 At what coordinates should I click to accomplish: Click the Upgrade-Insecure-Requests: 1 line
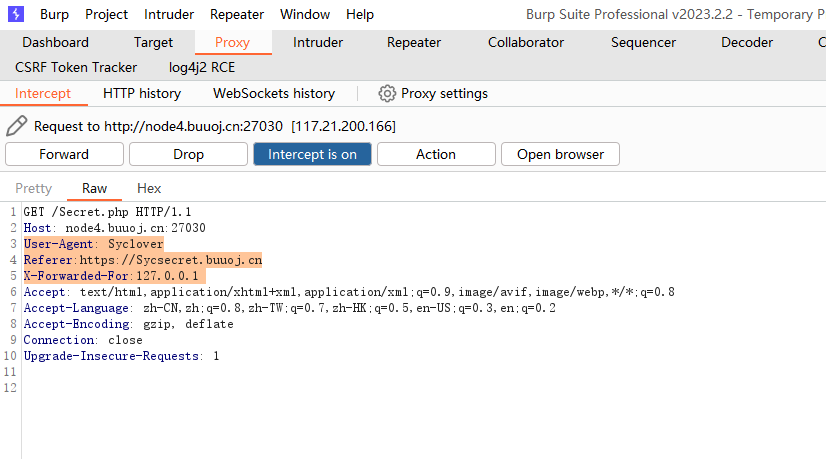121,356
